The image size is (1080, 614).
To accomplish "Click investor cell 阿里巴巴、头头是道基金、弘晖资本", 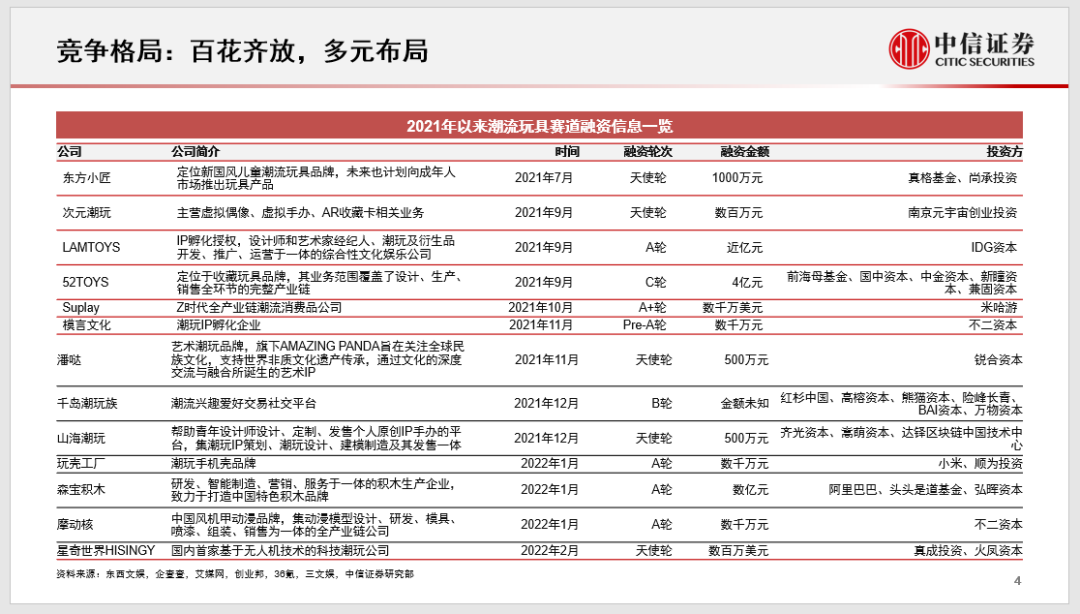I will pyautogui.click(x=926, y=490).
